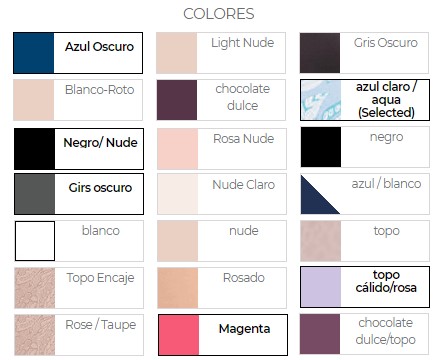Screen dimensions: 442x360
Task: Choose the plain negro color option
Action: 365,147
